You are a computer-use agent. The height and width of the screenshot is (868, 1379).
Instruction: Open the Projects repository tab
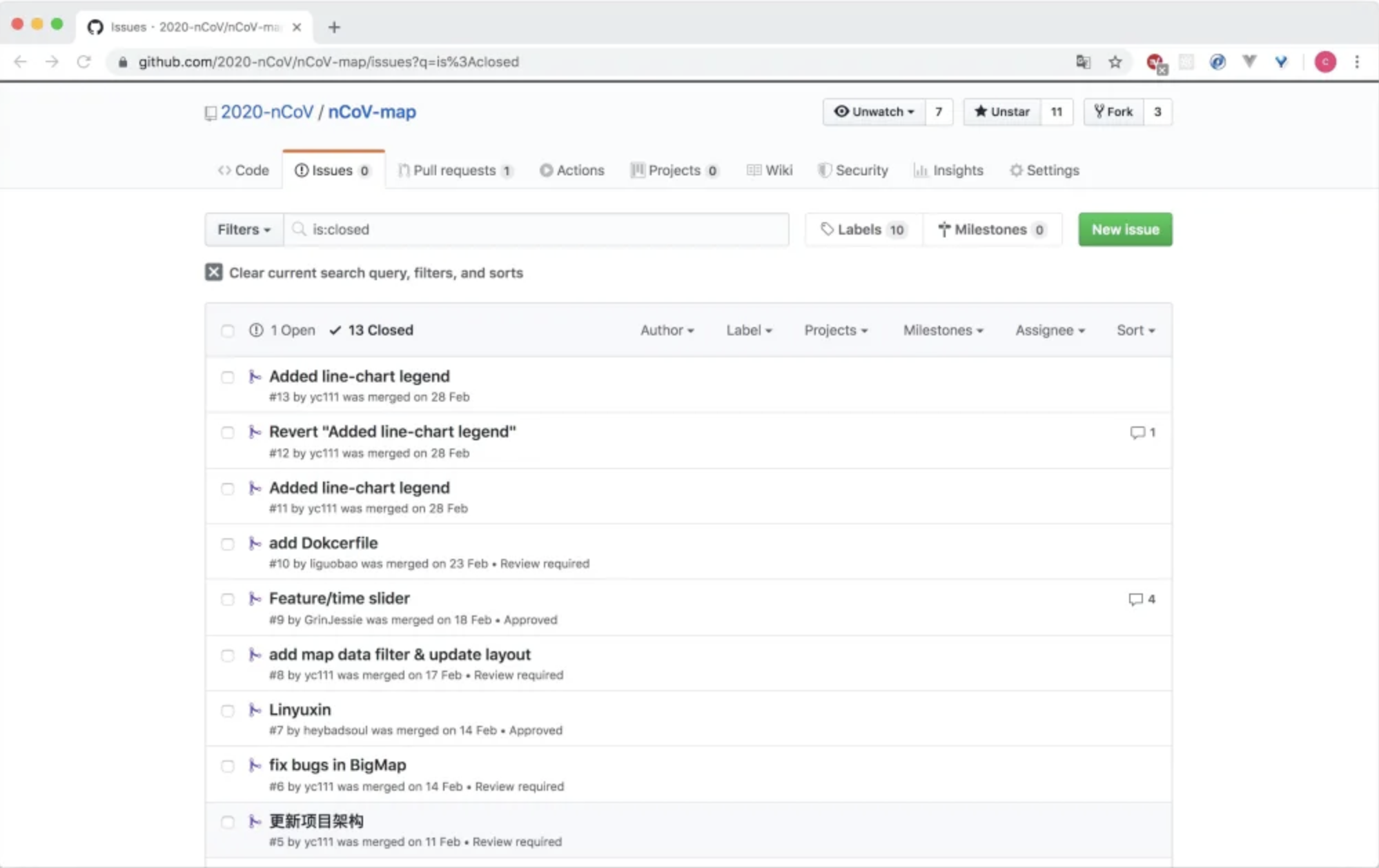(674, 170)
